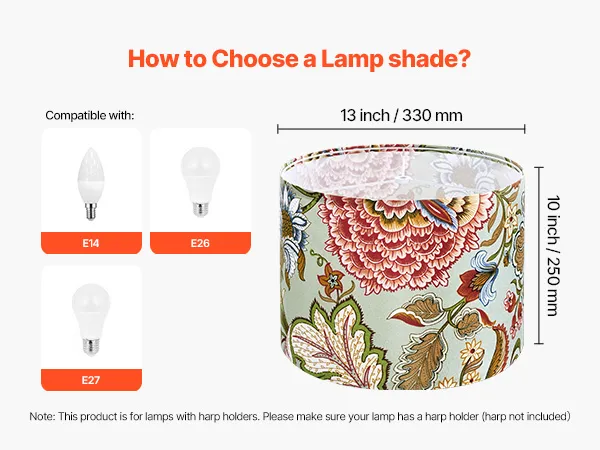600x450 pixels.
Task: Click the E14 candle bulb image
Action: pyautogui.click(x=91, y=184)
